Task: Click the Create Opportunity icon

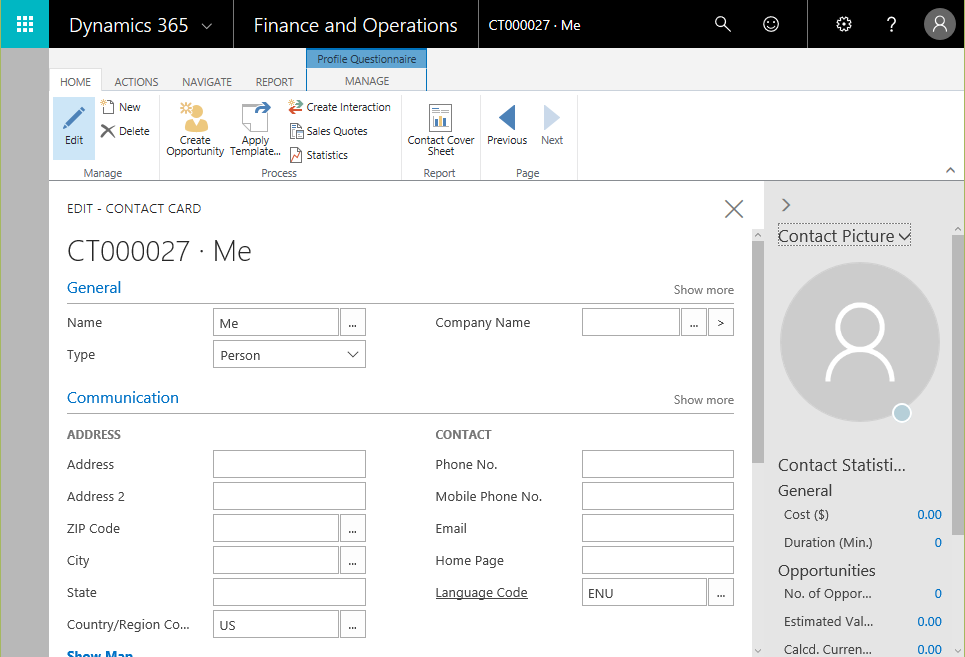Action: 195,118
